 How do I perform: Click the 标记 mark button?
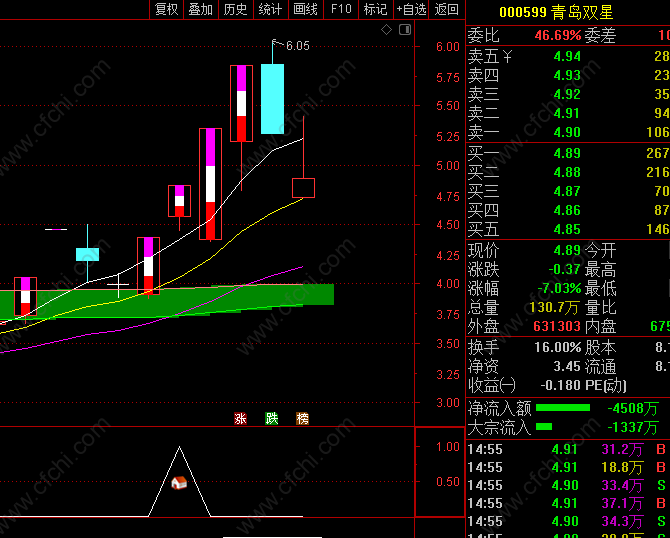376,9
